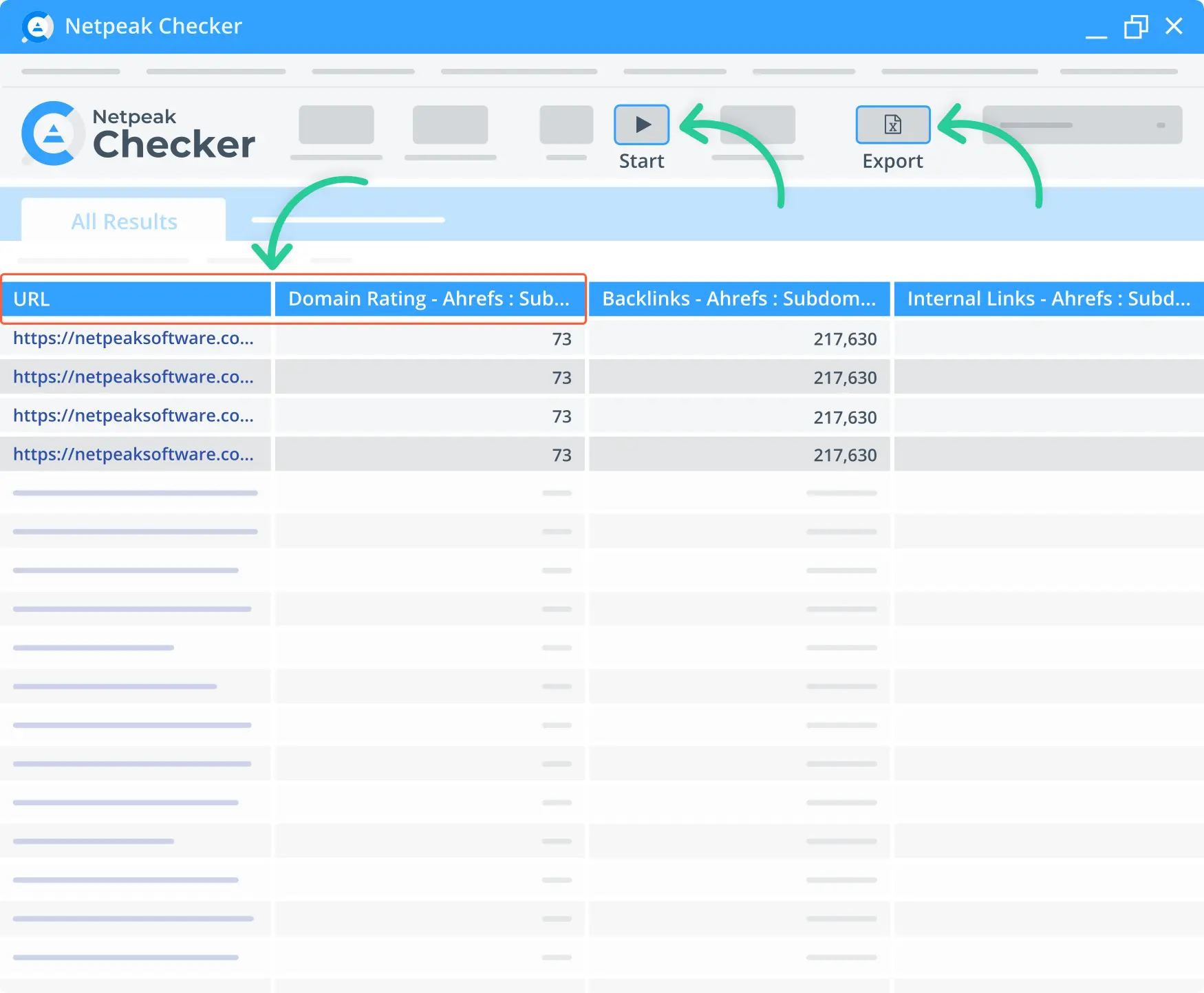Open the gray dropdown right of Export
This screenshot has width=1204, height=993.
(1082, 125)
